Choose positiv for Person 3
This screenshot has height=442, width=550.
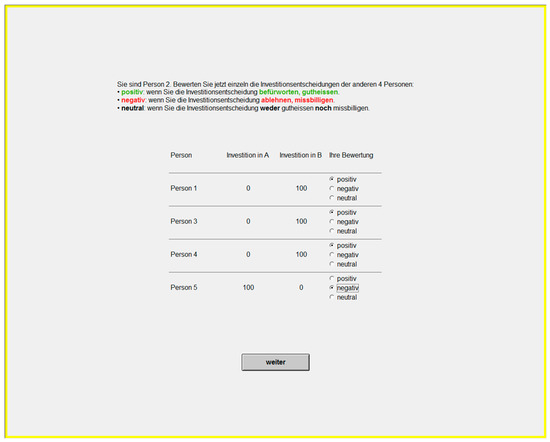(331, 212)
